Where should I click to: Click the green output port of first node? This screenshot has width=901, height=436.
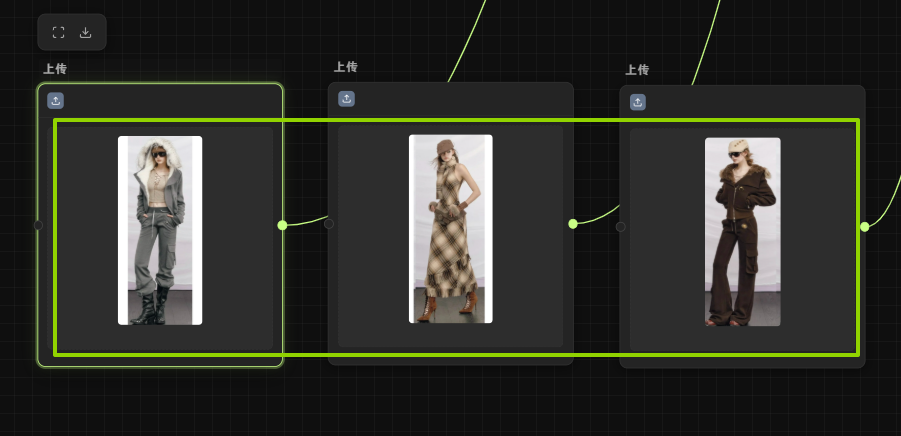[282, 225]
